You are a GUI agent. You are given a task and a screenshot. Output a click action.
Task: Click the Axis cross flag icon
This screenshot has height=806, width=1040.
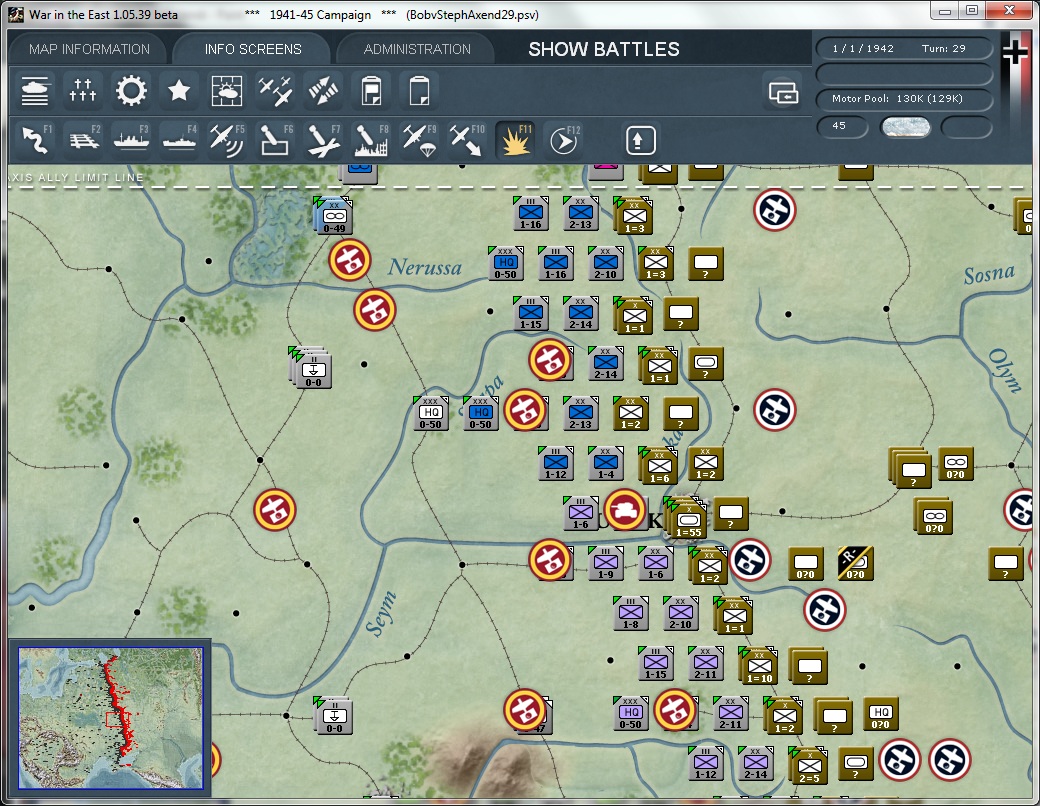click(1015, 51)
